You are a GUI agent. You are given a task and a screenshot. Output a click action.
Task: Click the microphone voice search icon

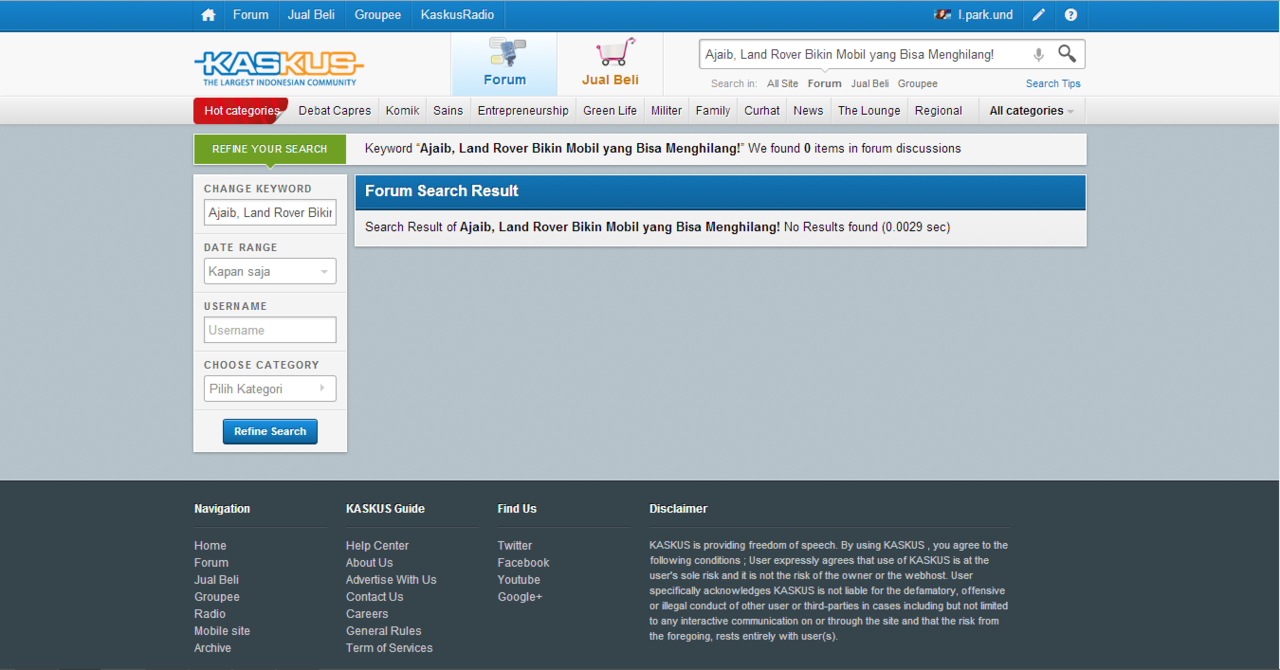1038,55
